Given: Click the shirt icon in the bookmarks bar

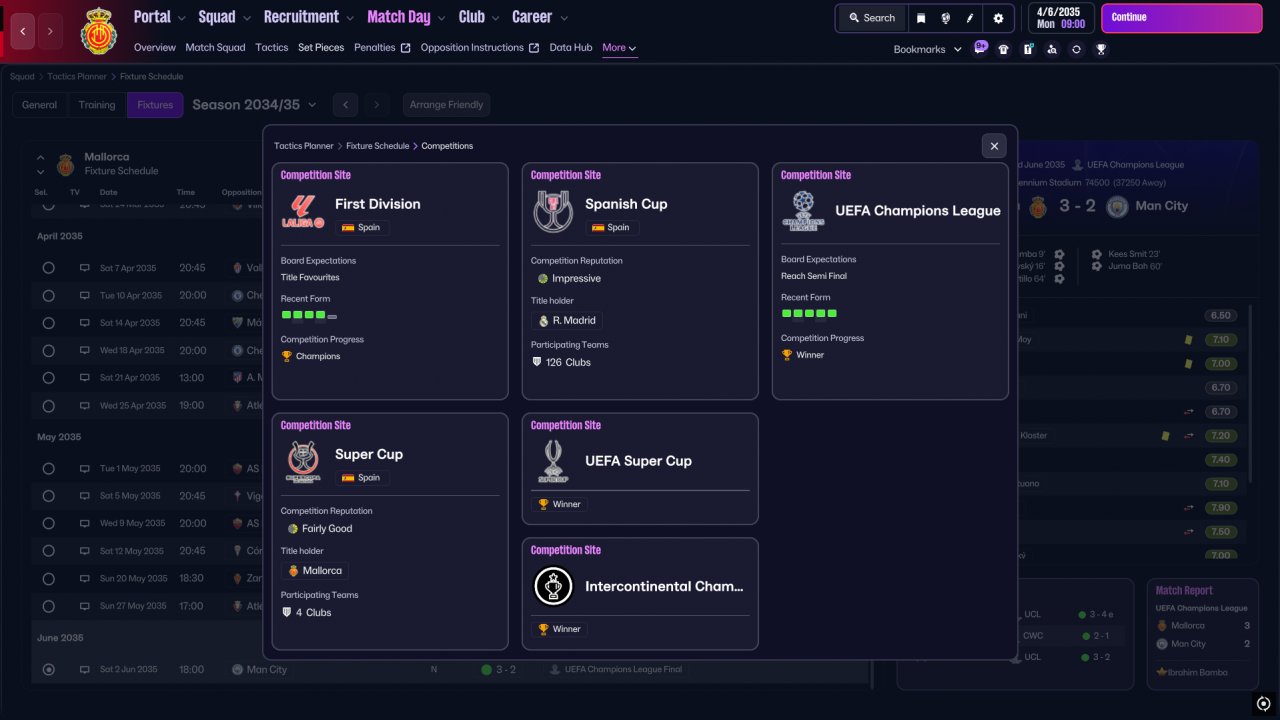Looking at the screenshot, I should (1004, 49).
